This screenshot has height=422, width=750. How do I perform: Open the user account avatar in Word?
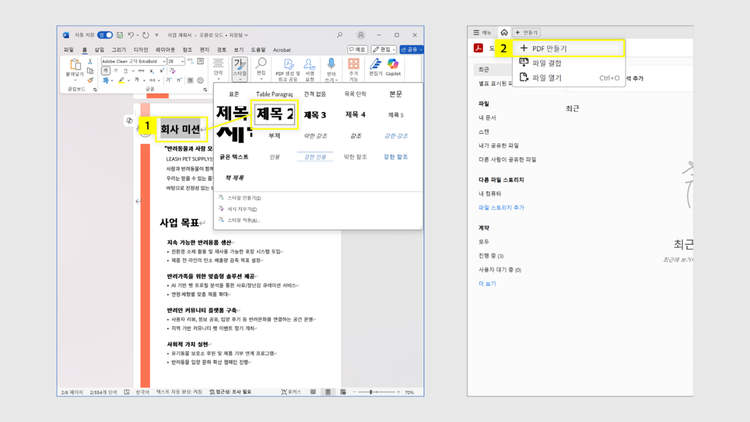pos(361,35)
